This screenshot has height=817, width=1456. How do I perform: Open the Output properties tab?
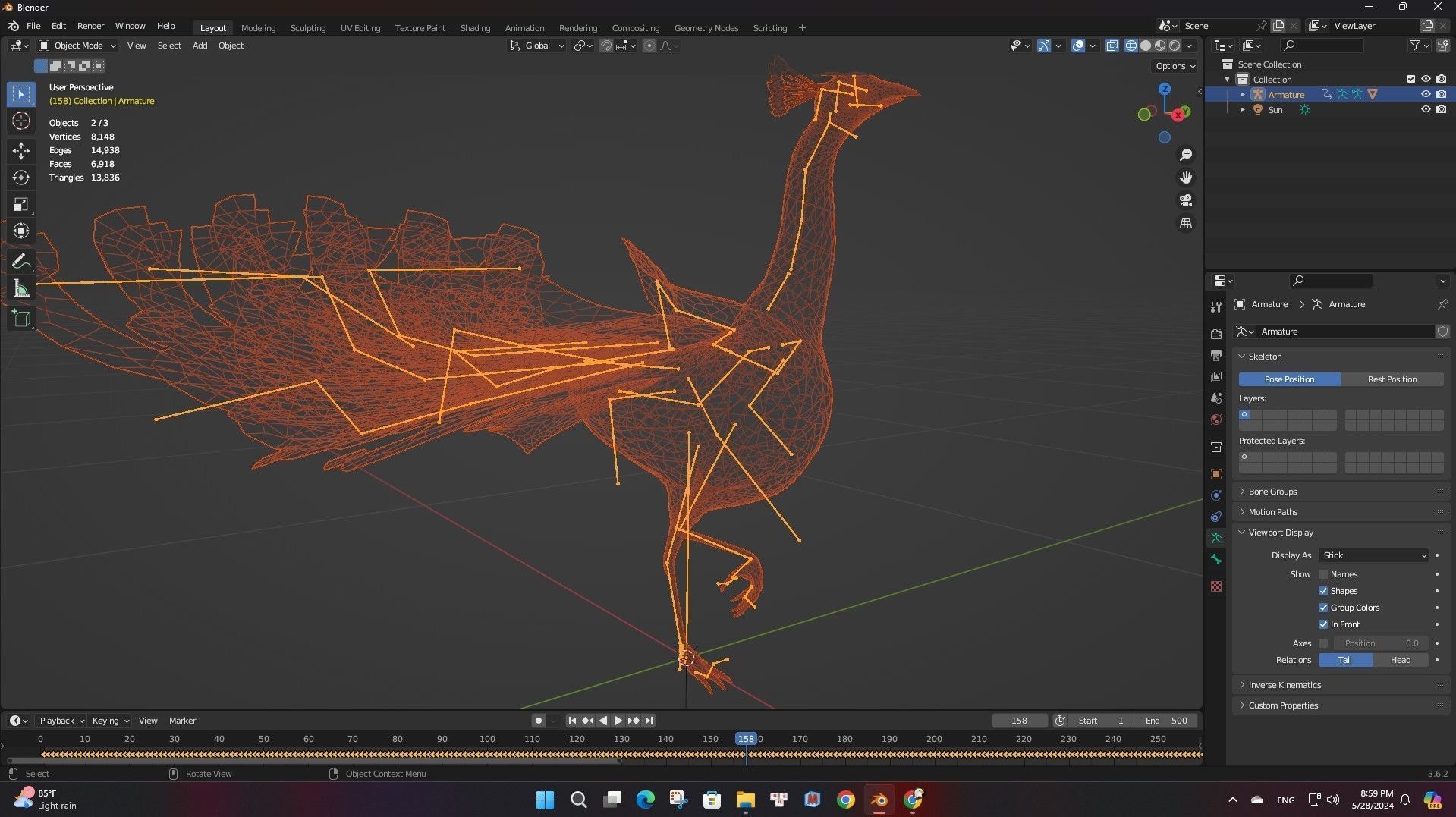(x=1216, y=355)
